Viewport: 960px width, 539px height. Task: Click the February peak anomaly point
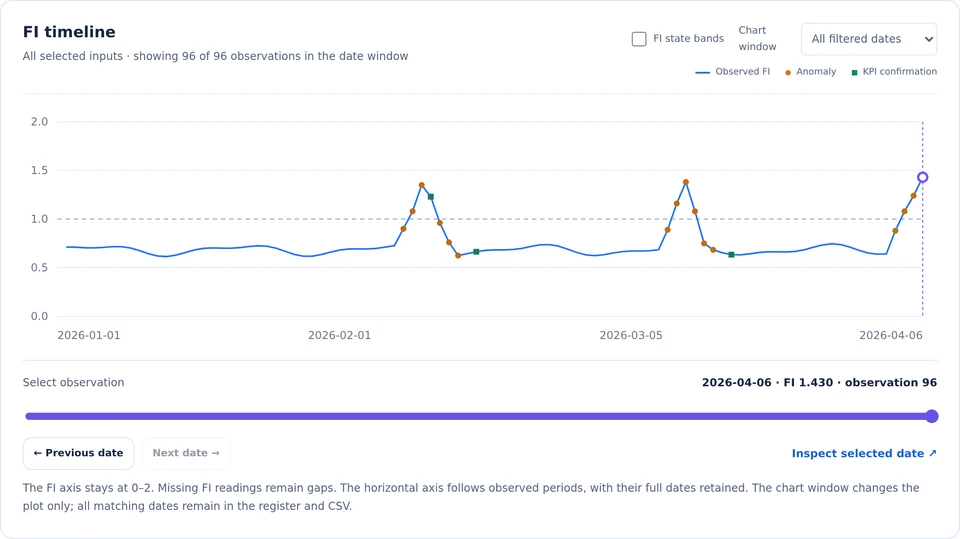click(422, 185)
